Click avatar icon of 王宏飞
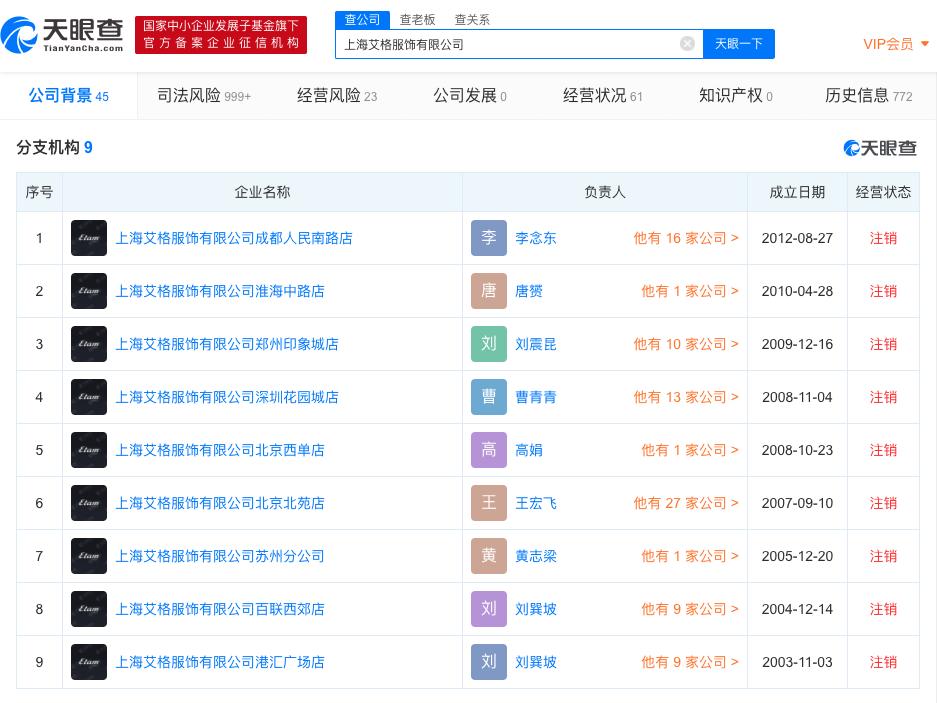937x703 pixels. 489,503
